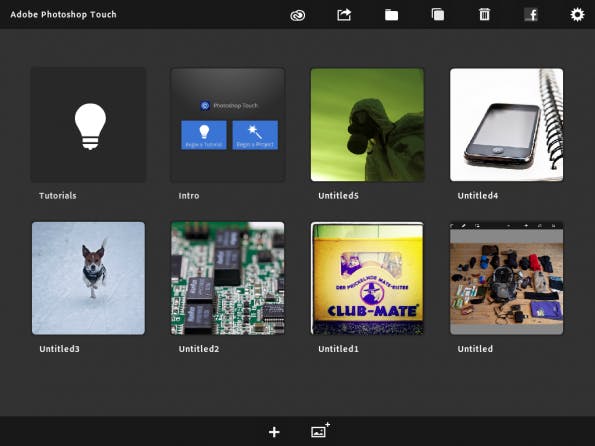Open Untitled2 circuit board thumbnail

[x=228, y=278]
